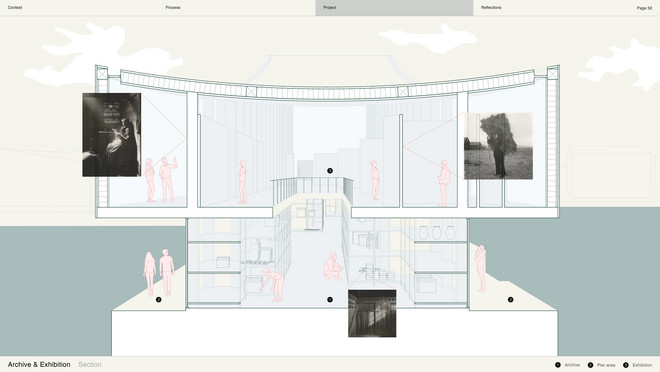Click the crouching figure in the archive
Image resolution: width=660 pixels, height=372 pixels.
(333, 266)
